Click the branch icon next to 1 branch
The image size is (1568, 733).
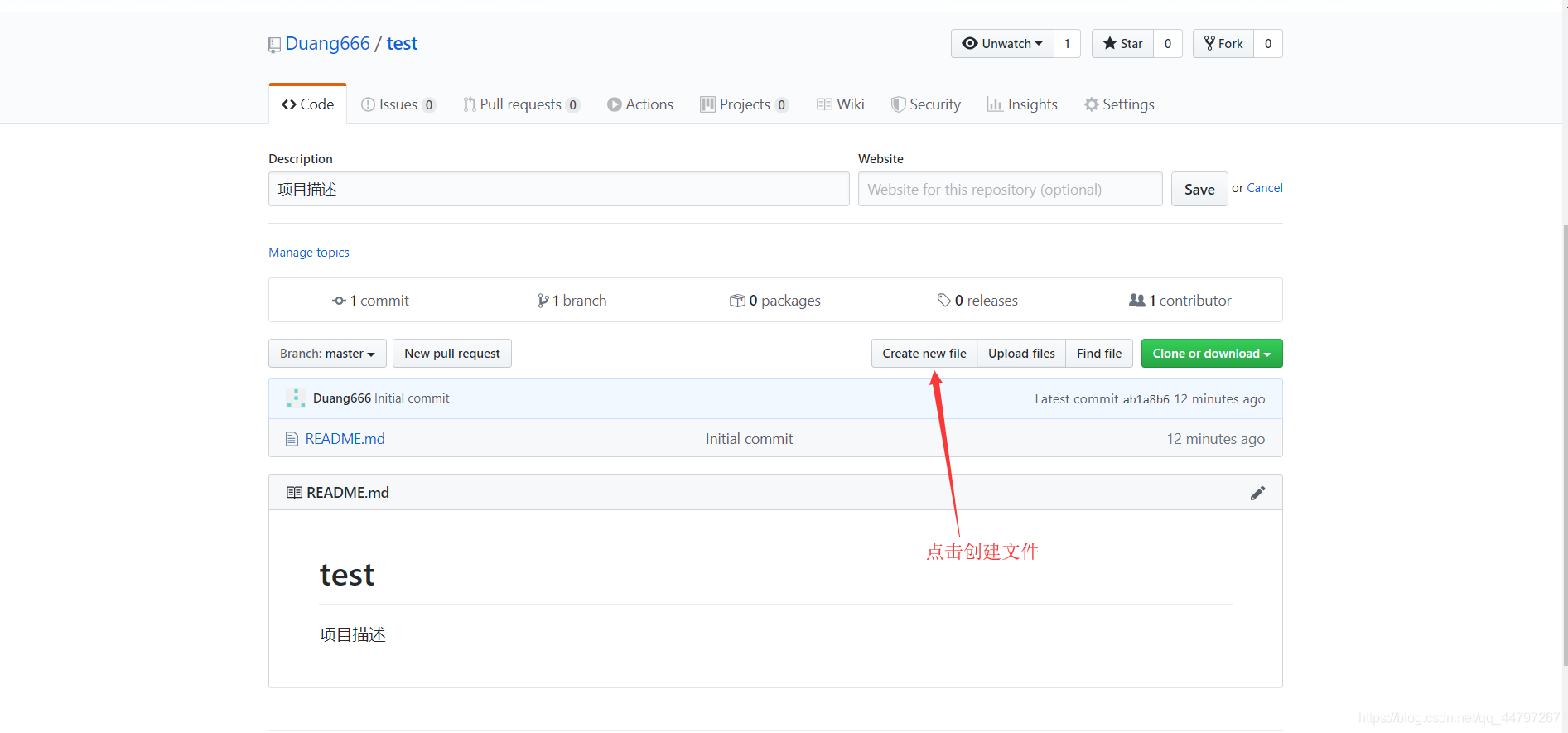click(543, 301)
